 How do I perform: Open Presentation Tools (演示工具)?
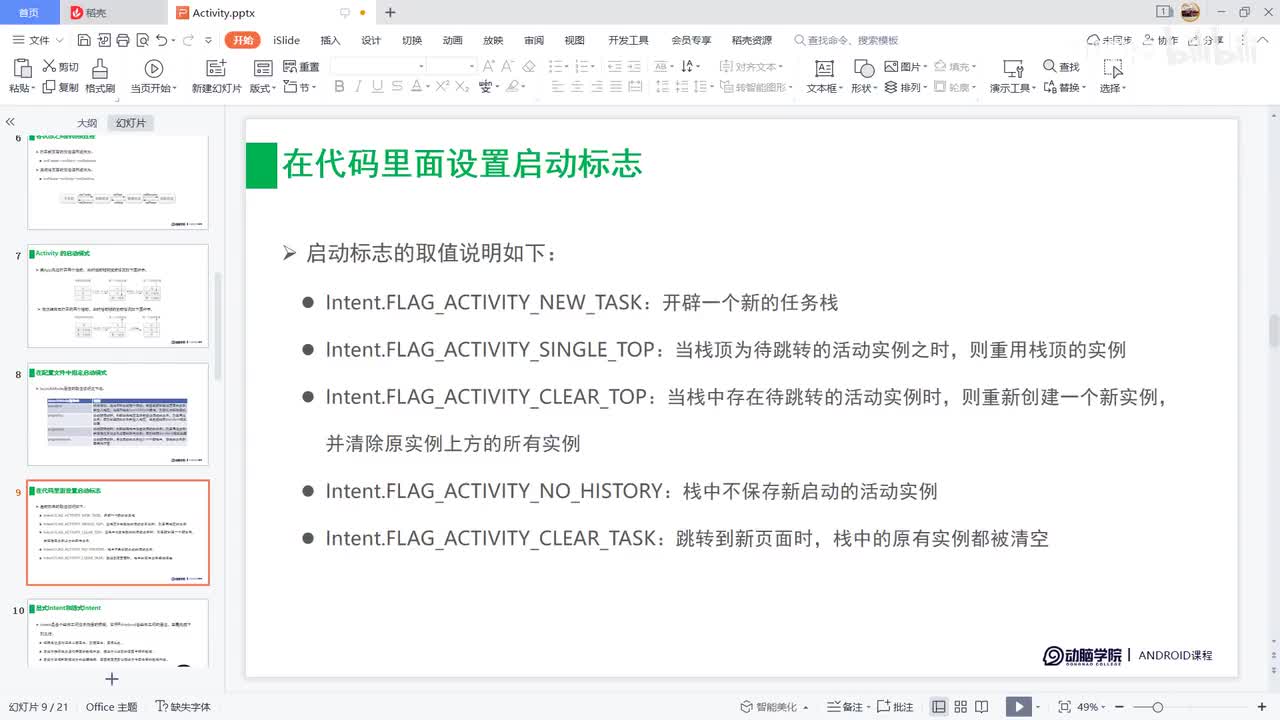coord(1012,76)
